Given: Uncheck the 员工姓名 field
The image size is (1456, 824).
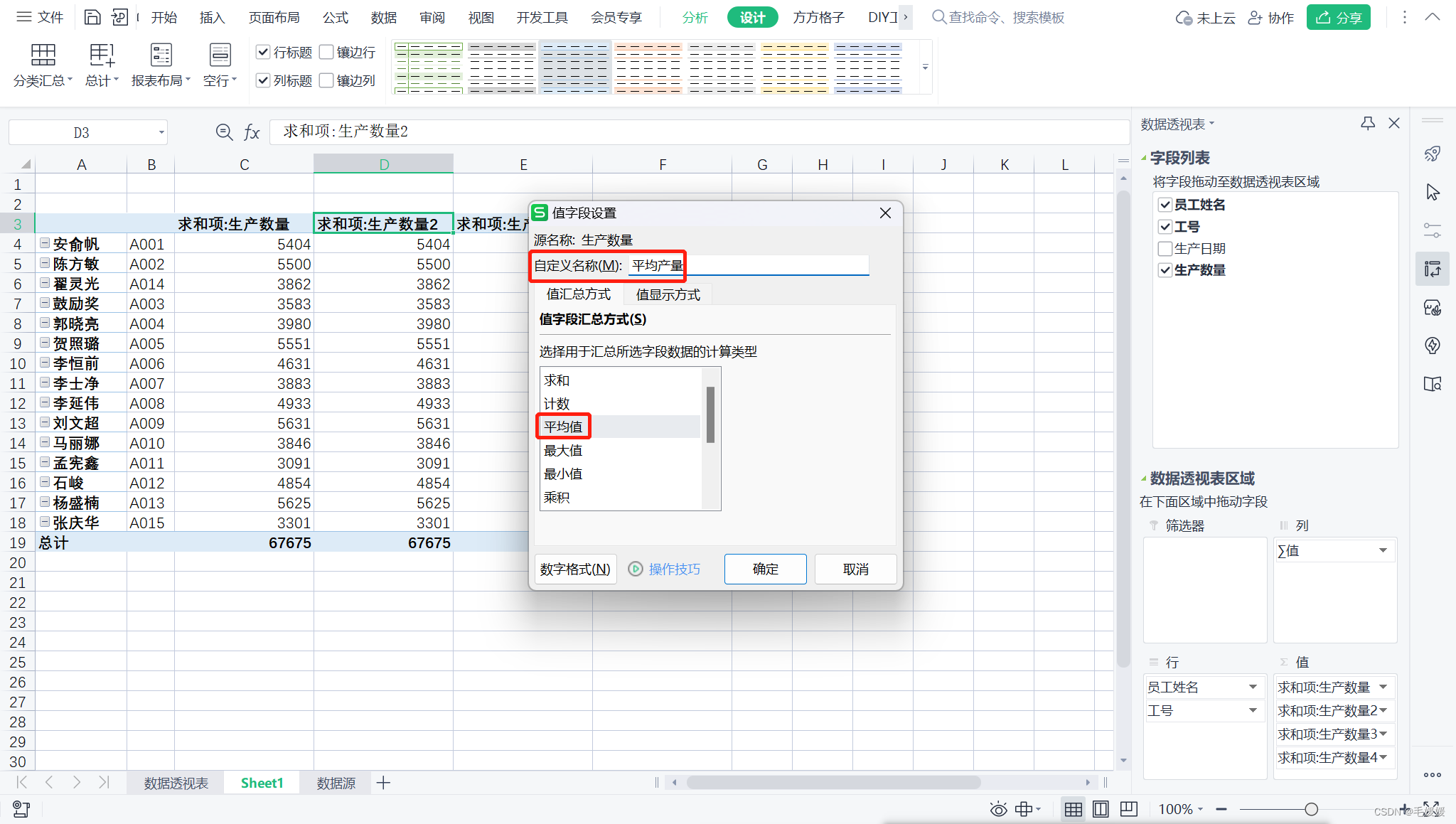Looking at the screenshot, I should click(1165, 205).
